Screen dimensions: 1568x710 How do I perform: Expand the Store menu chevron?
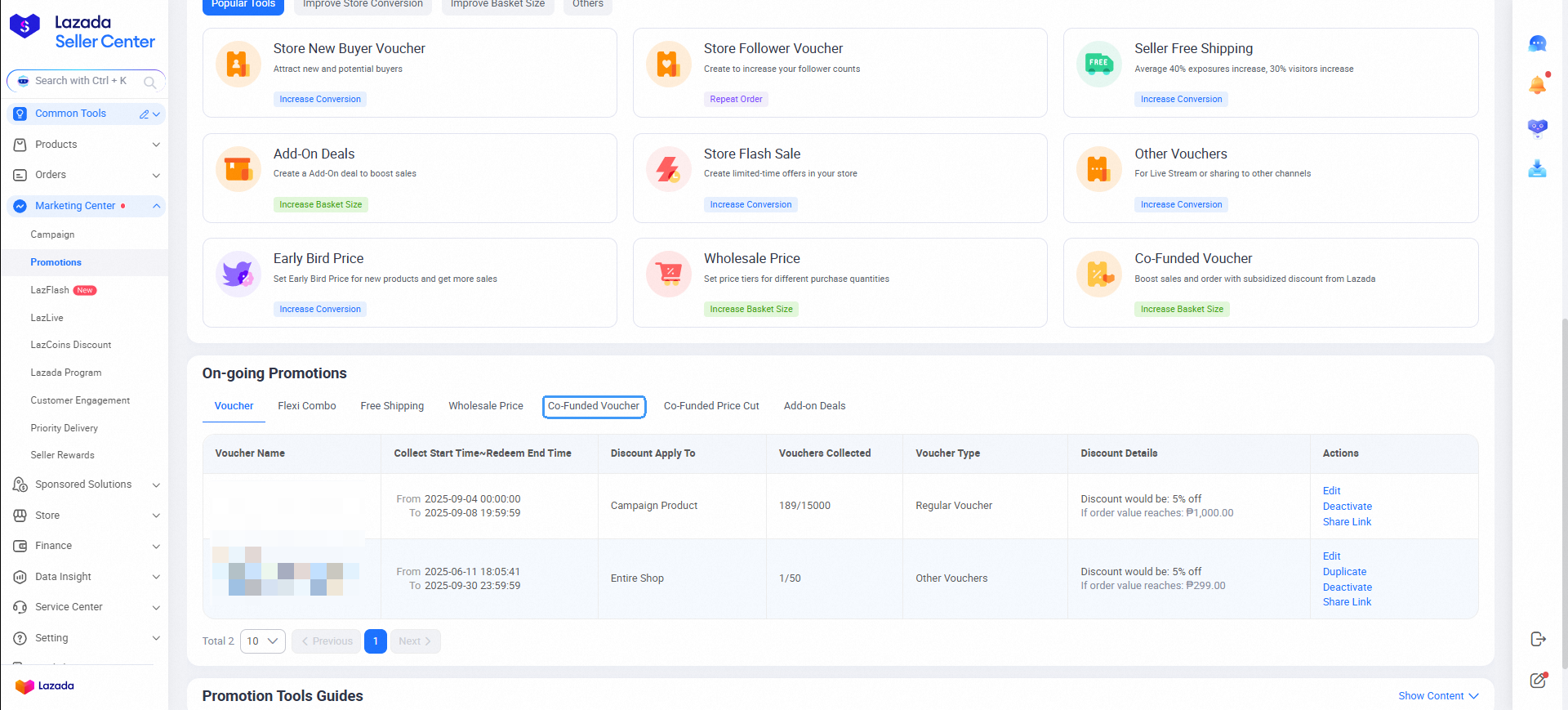(x=156, y=516)
